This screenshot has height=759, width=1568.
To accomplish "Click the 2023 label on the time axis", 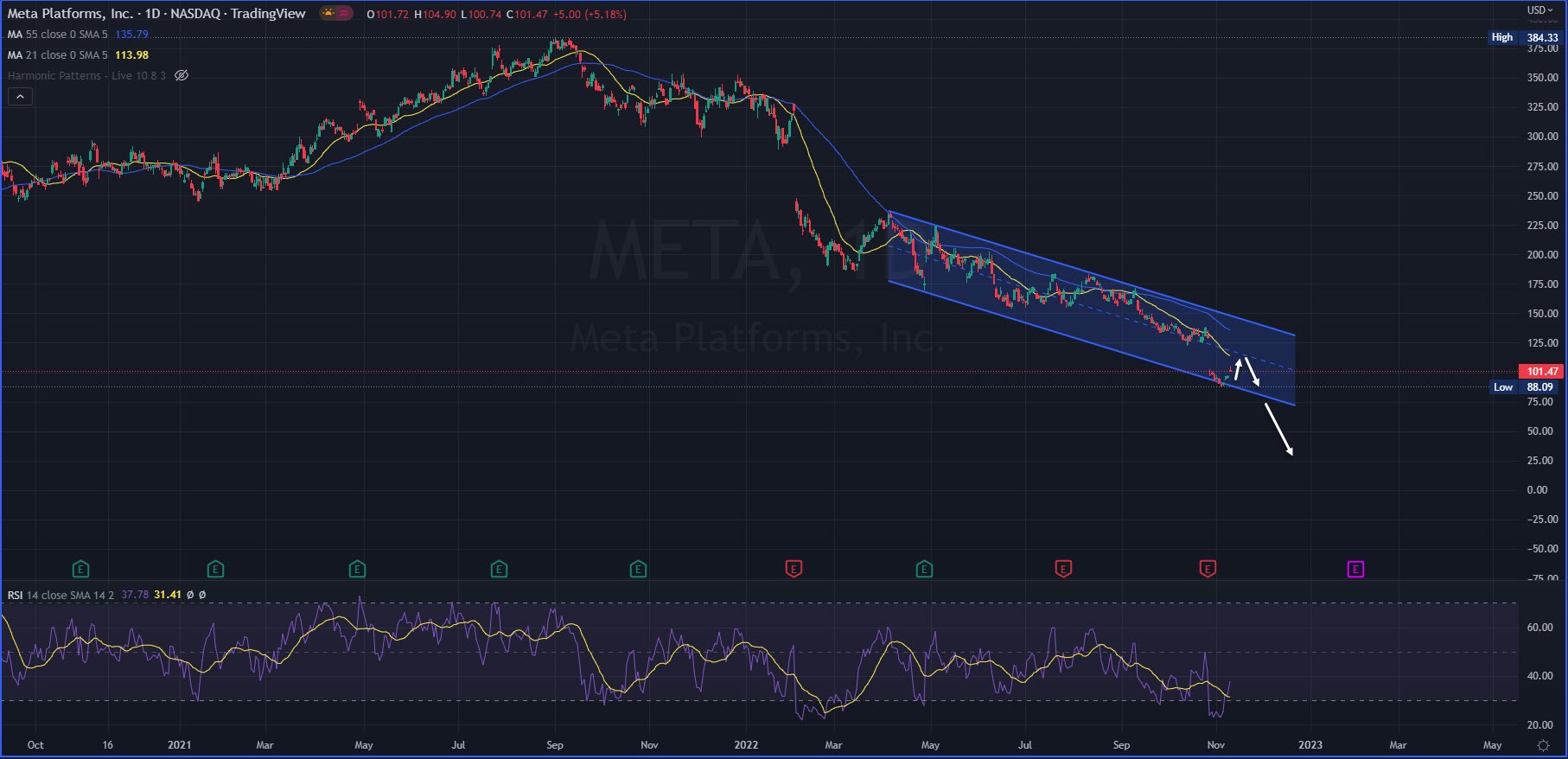I will coord(1310,745).
